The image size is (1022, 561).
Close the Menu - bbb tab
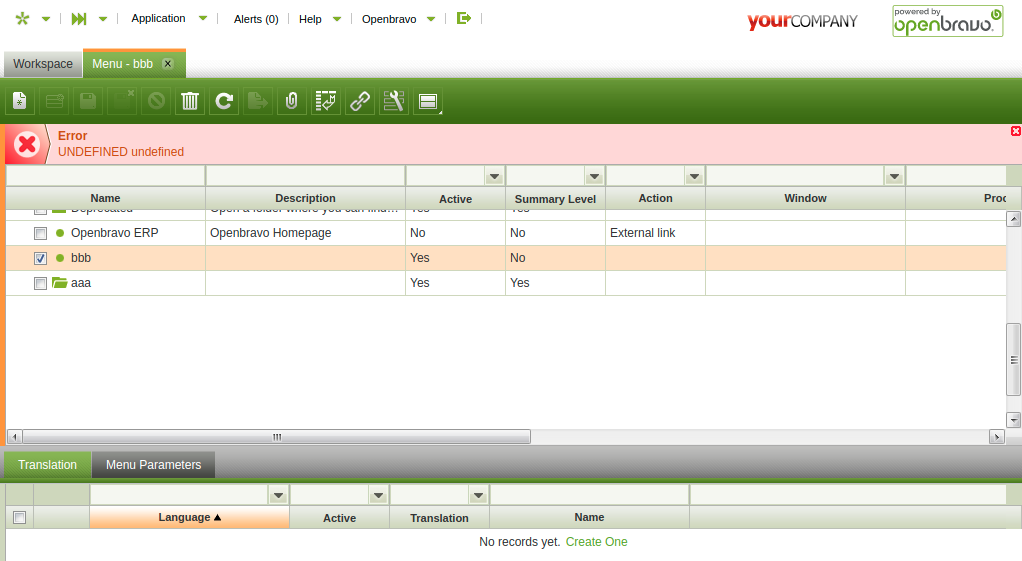[x=168, y=63]
